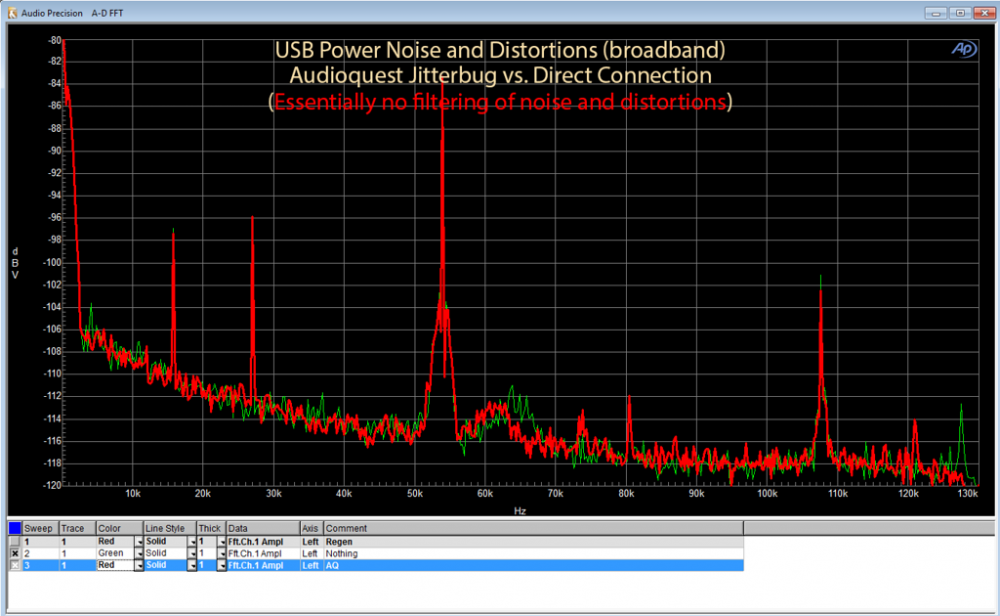
Task: Open the Color dropdown for sweep 1
Action: (x=138, y=541)
